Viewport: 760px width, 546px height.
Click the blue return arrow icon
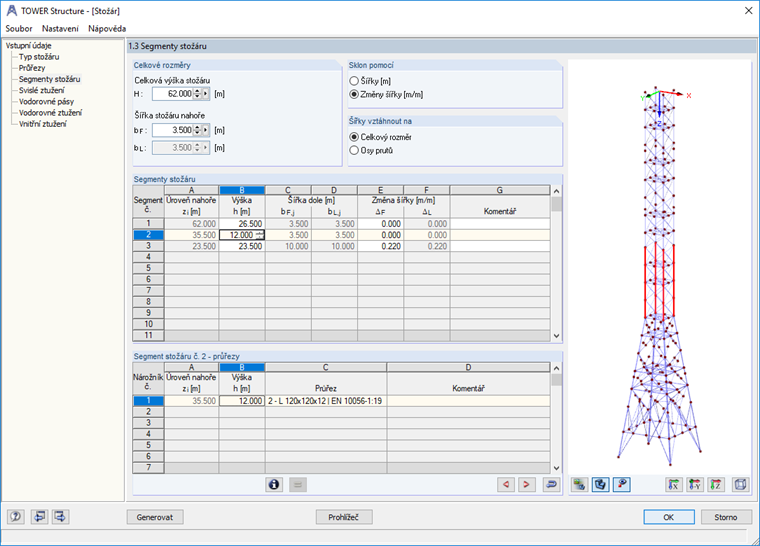[x=551, y=484]
